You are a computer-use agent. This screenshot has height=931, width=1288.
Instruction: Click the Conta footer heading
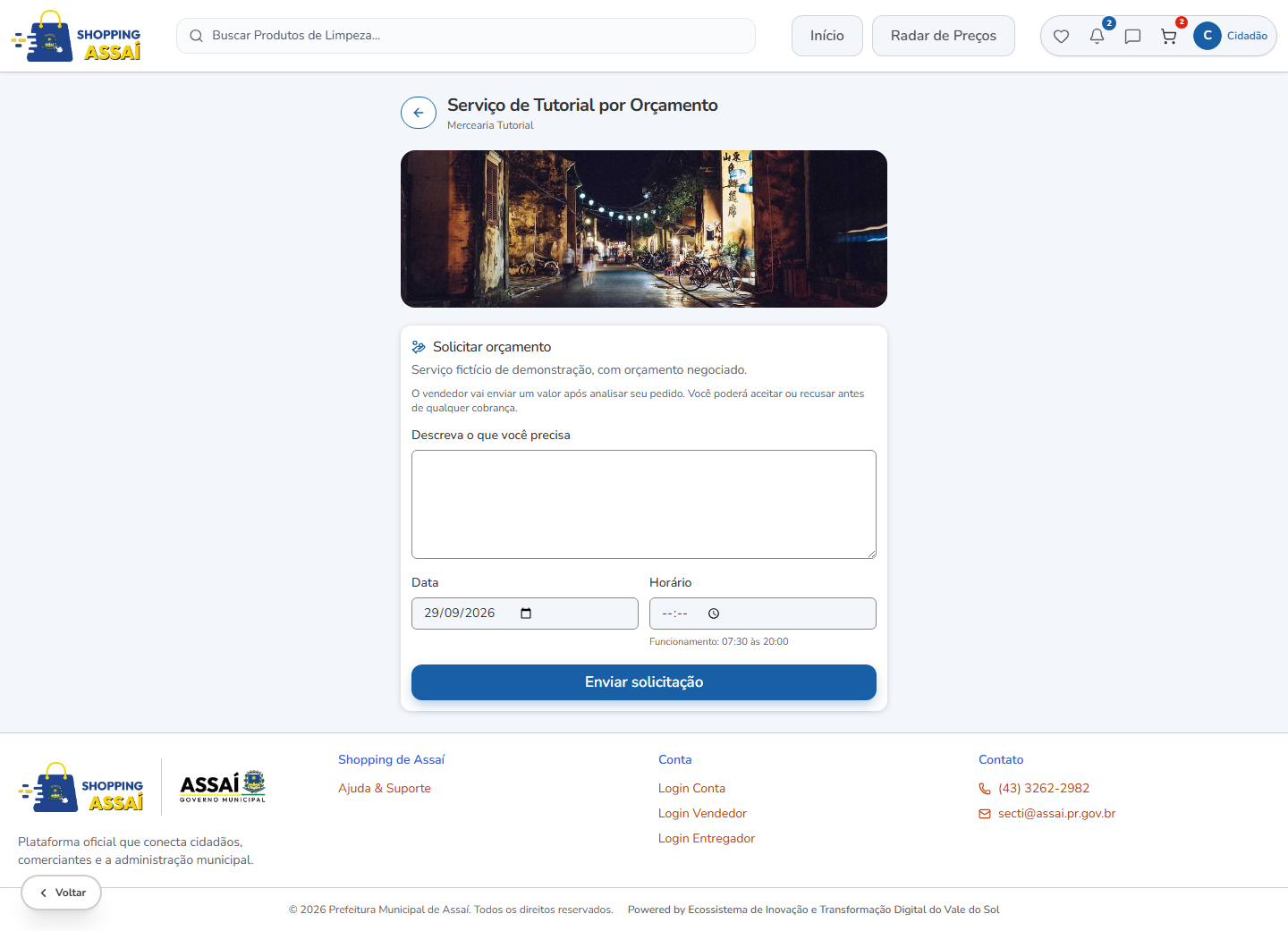675,759
